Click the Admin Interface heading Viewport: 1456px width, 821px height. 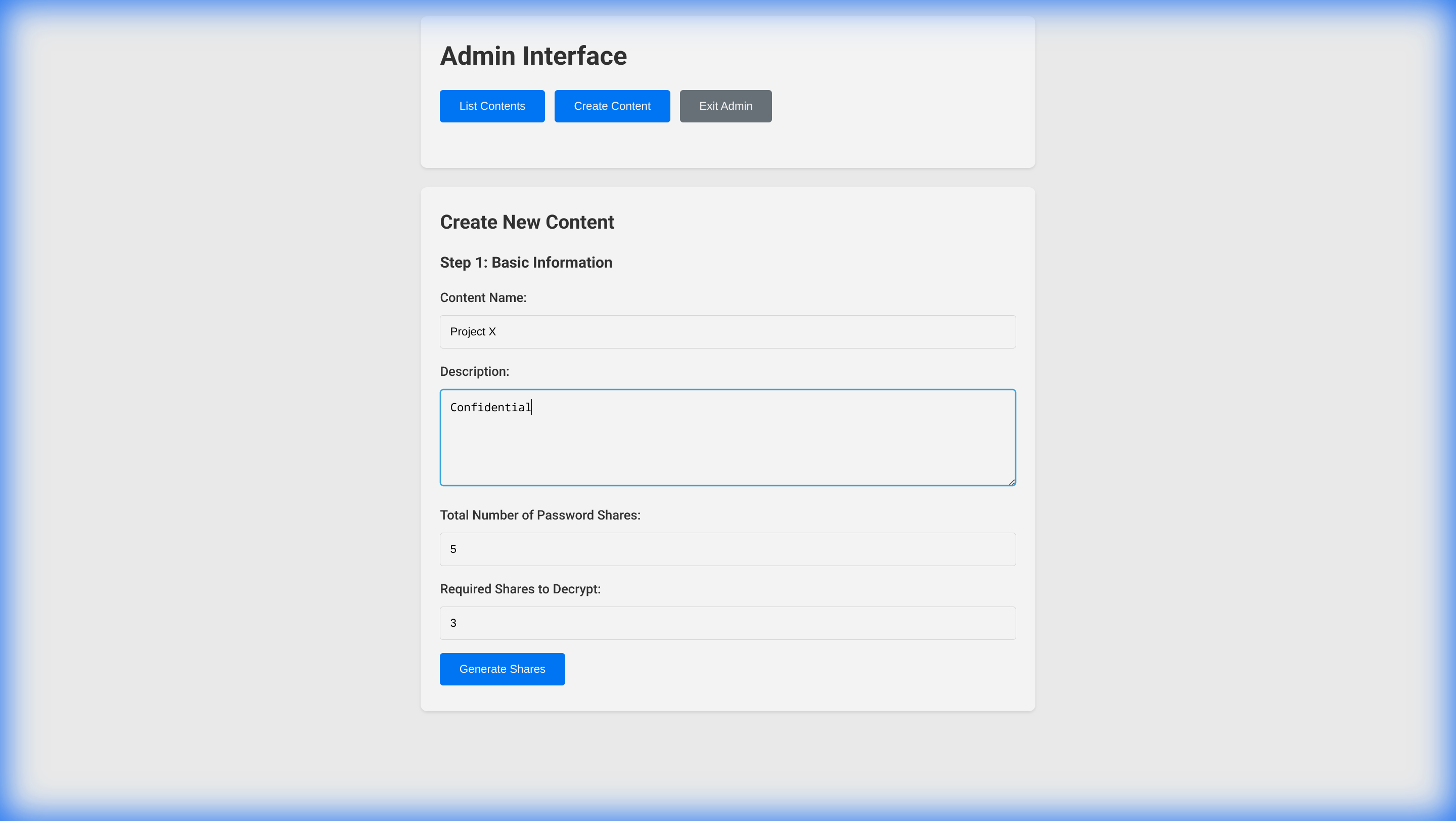coord(533,56)
